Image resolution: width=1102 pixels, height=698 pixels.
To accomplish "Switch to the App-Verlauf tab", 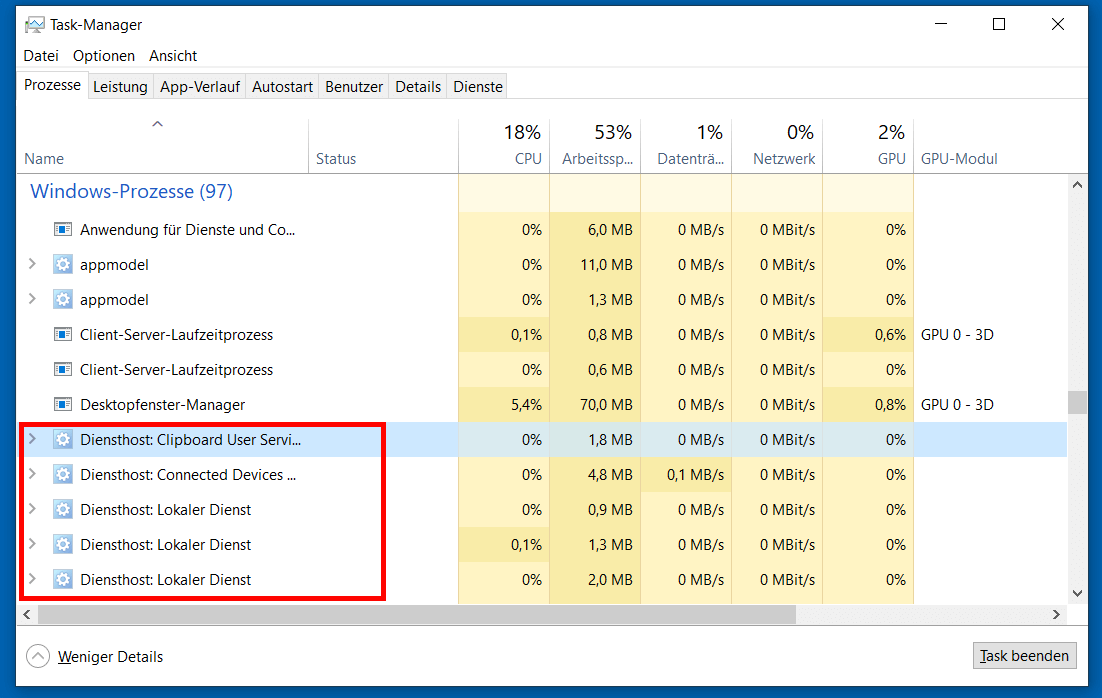I will tap(200, 86).
